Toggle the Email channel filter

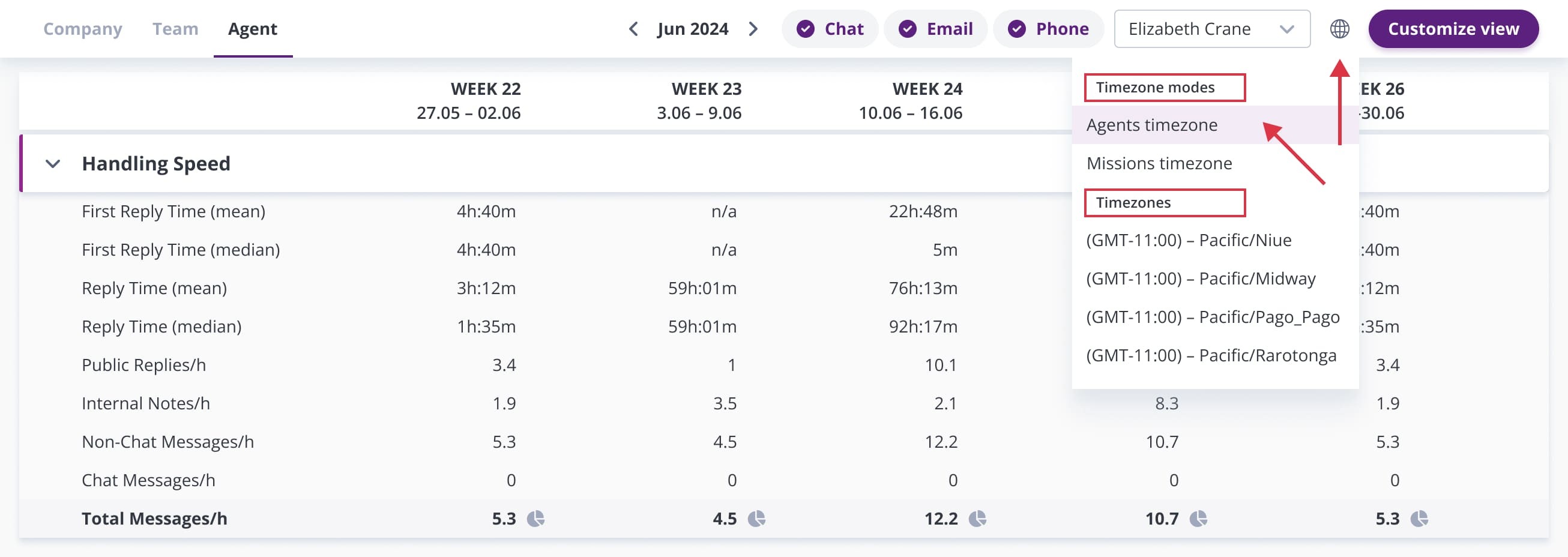935,29
